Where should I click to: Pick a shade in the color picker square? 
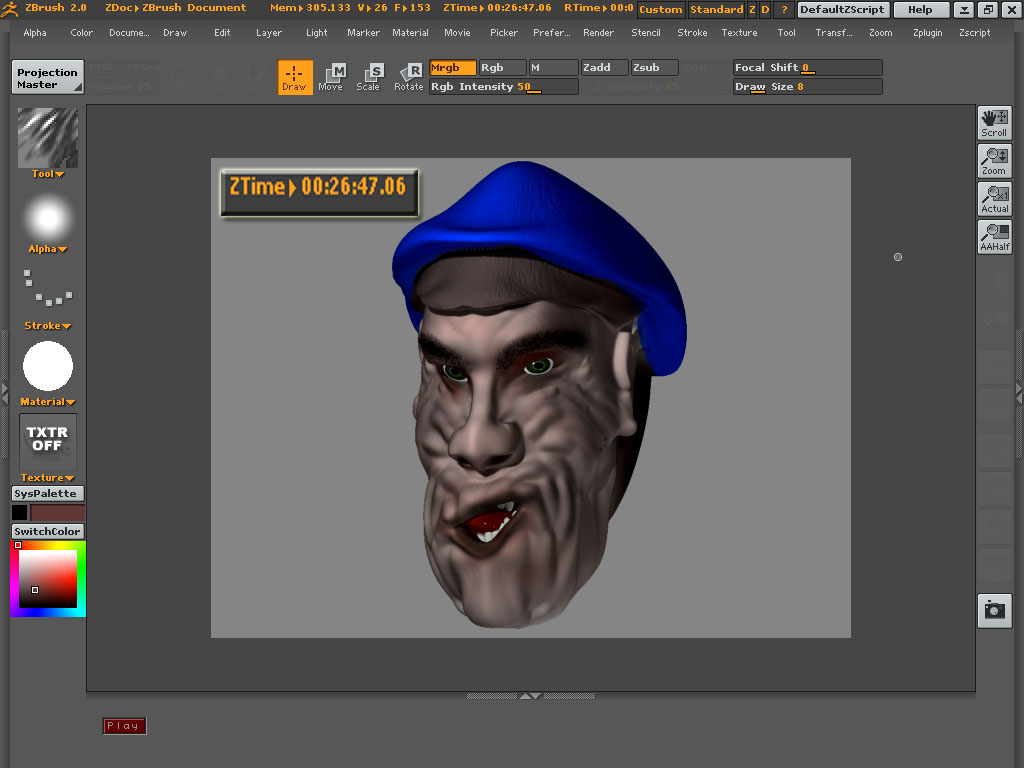point(48,579)
